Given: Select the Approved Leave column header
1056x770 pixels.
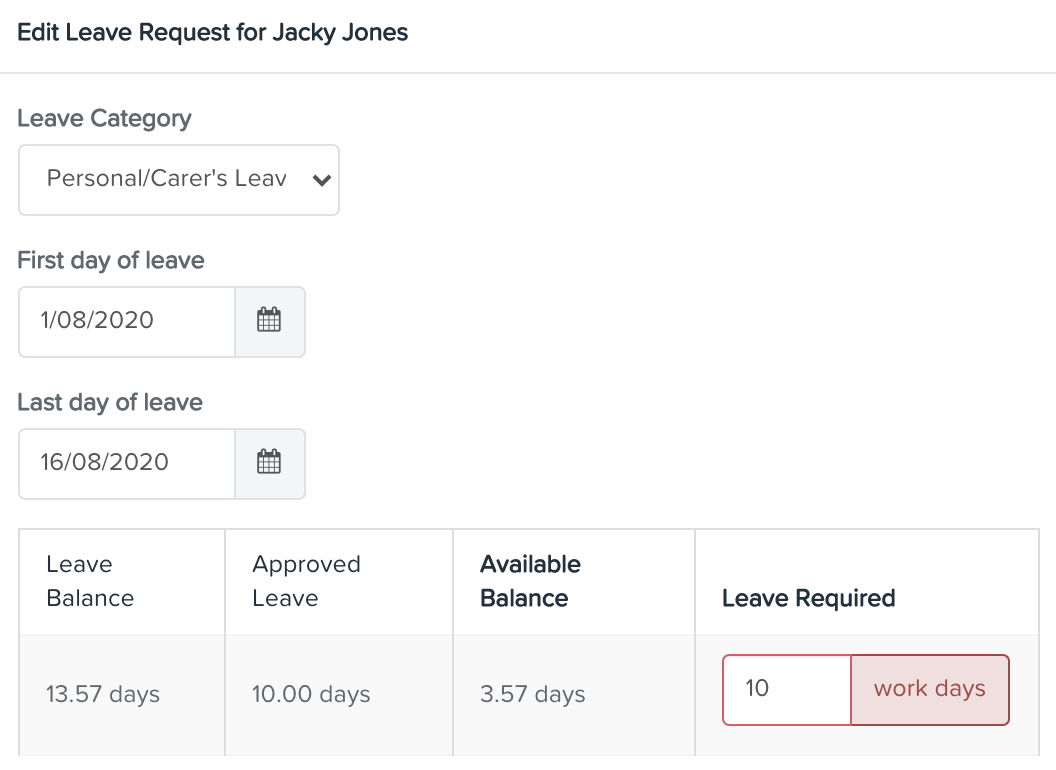Looking at the screenshot, I should [x=306, y=581].
